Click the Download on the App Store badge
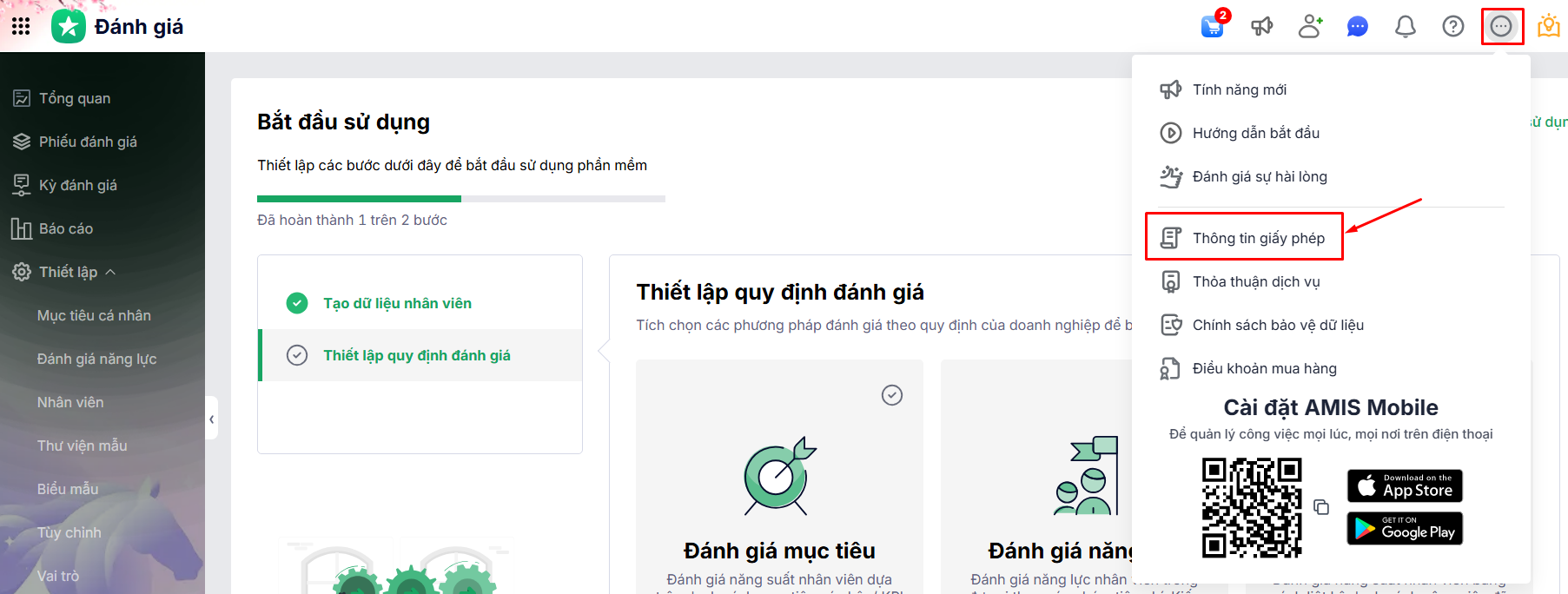 [x=1405, y=485]
